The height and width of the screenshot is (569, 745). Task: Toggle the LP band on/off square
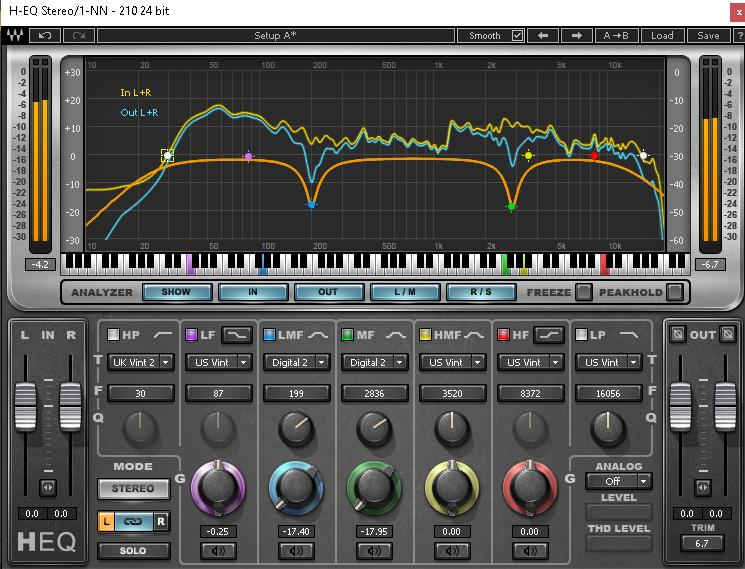pos(581,335)
